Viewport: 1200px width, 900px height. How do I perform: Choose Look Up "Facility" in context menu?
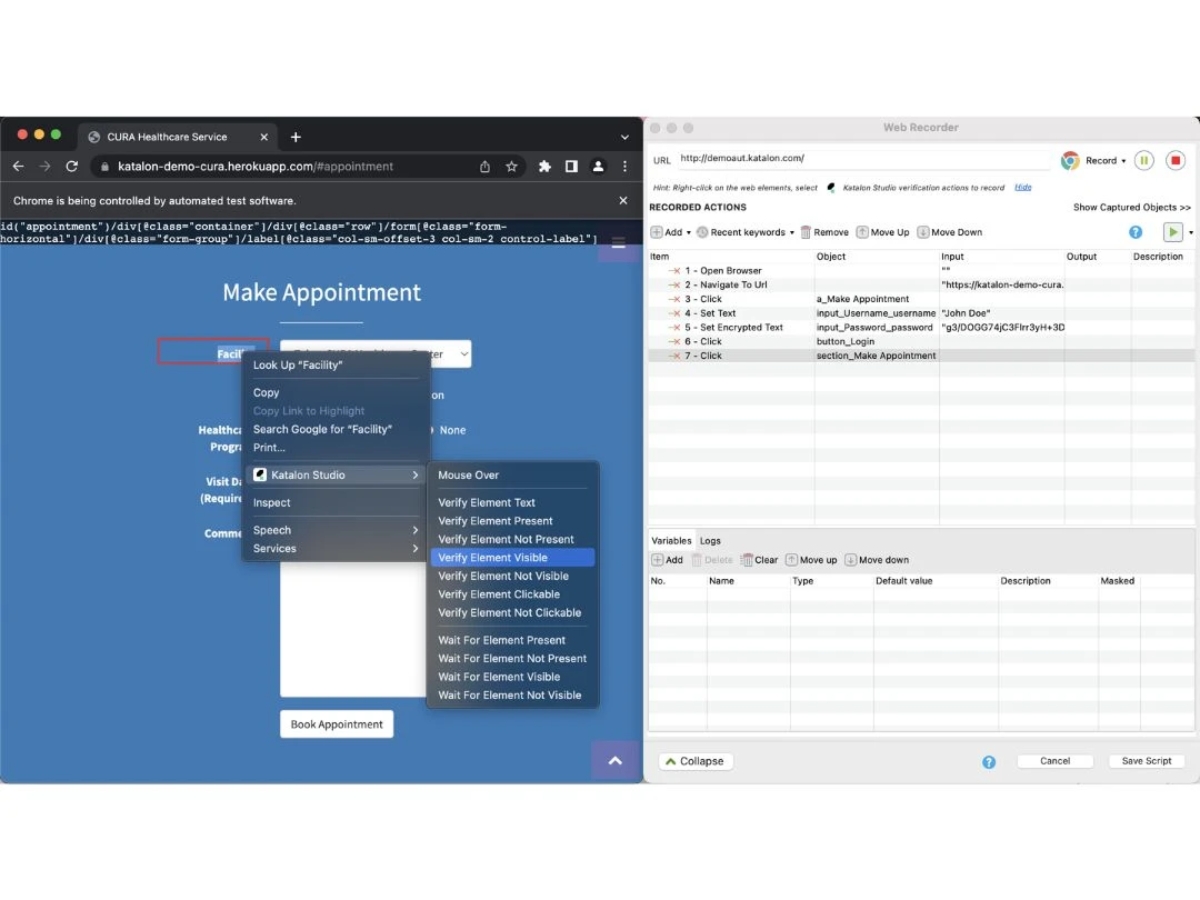336,365
